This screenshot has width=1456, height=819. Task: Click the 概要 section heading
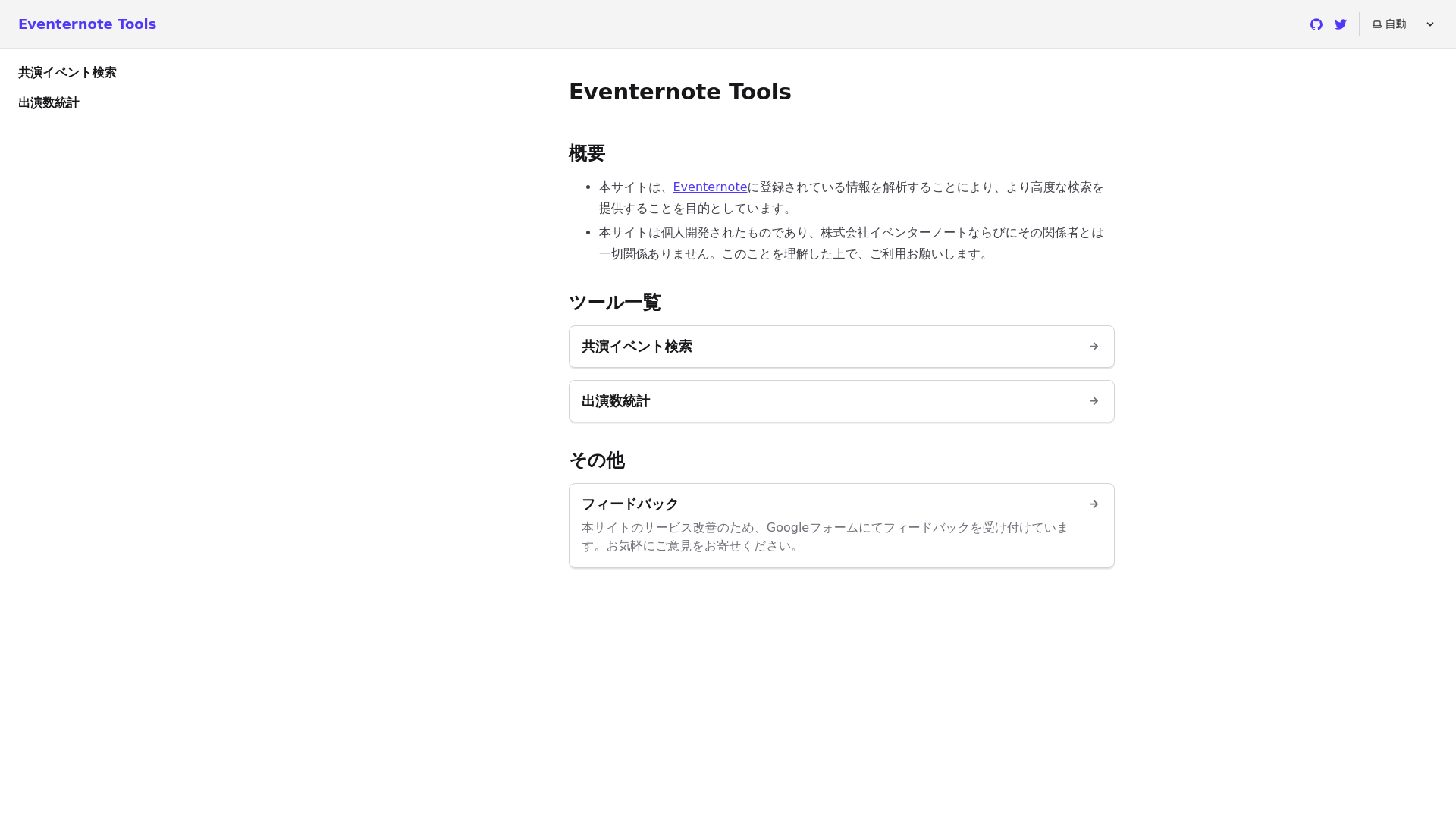pyautogui.click(x=587, y=153)
